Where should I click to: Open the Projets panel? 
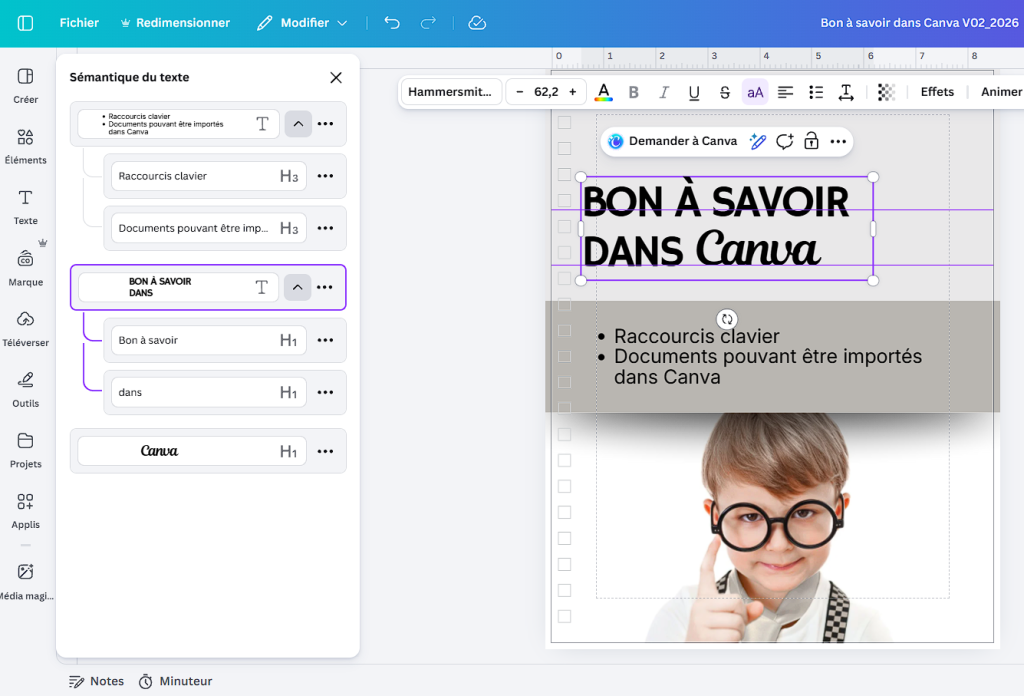click(25, 452)
